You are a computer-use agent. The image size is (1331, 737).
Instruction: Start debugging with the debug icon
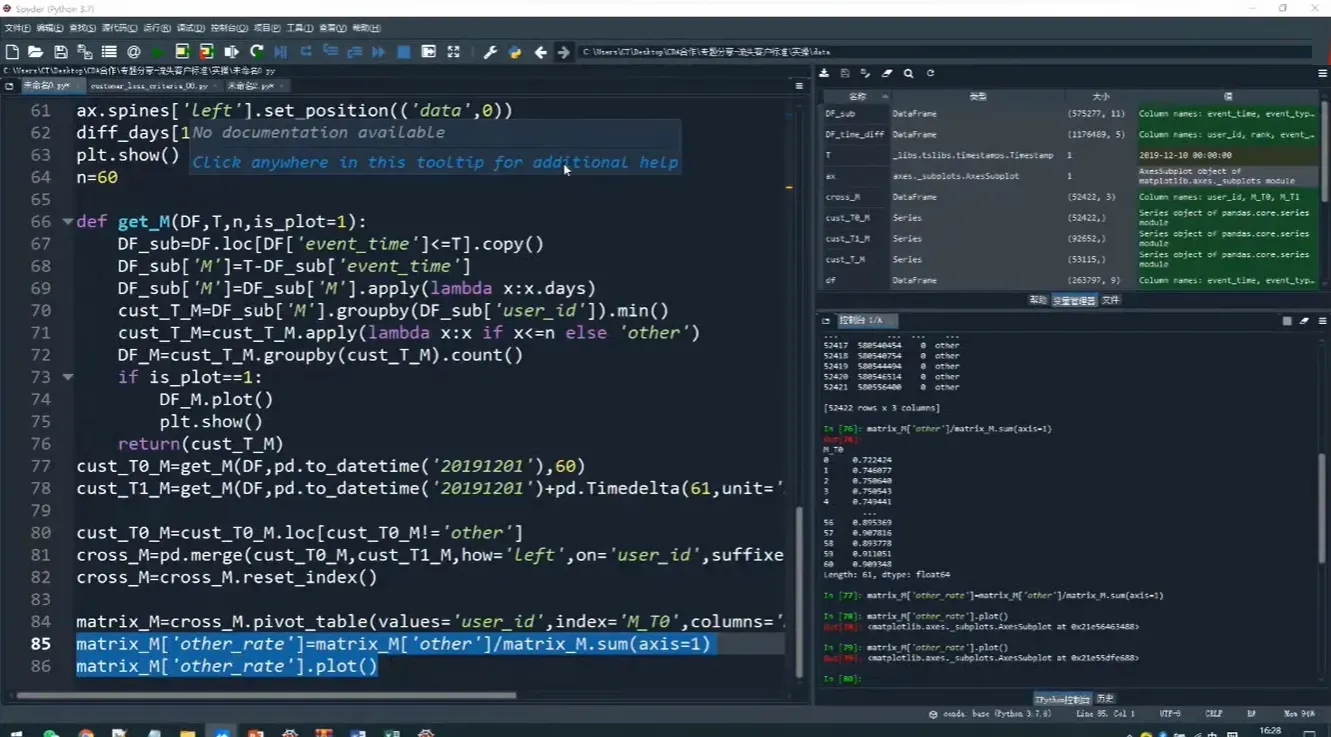281,52
